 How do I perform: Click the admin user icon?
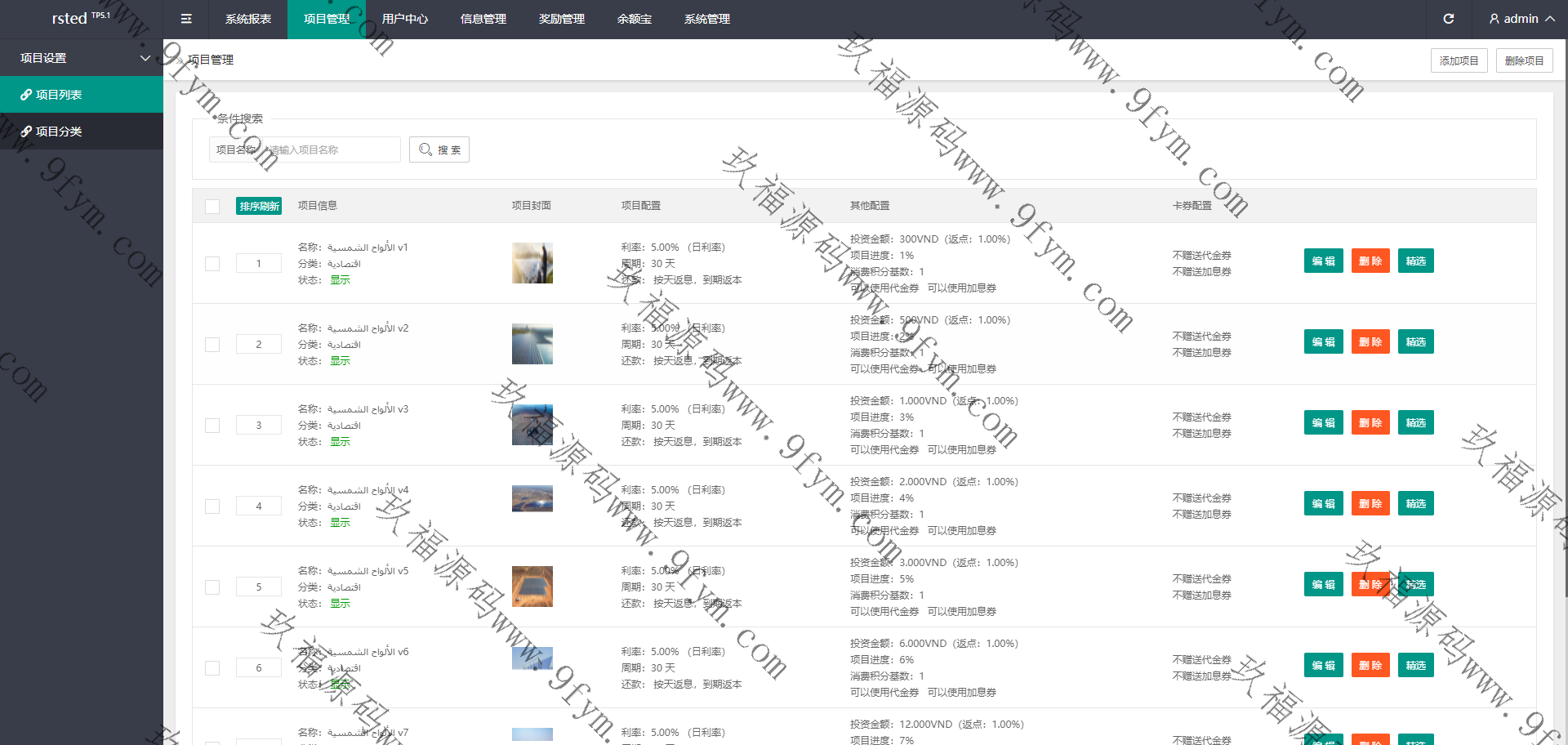coord(1494,19)
